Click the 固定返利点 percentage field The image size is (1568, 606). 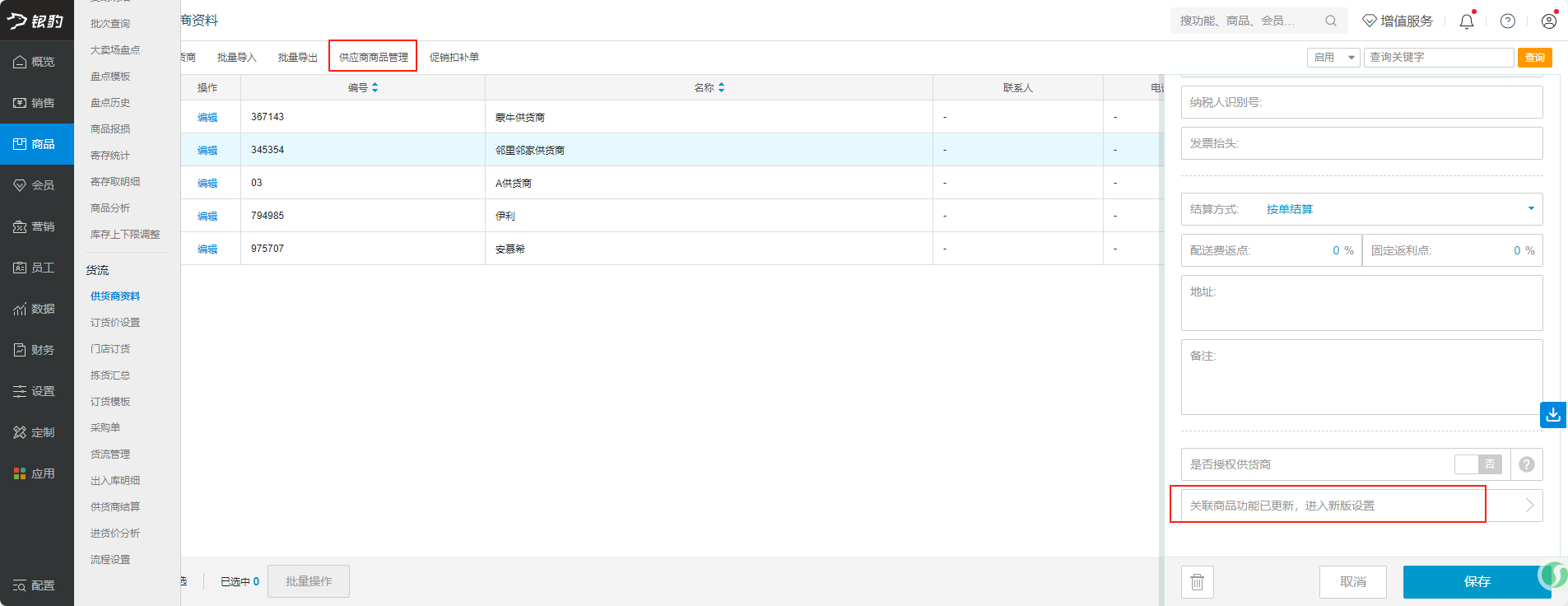coord(1453,250)
